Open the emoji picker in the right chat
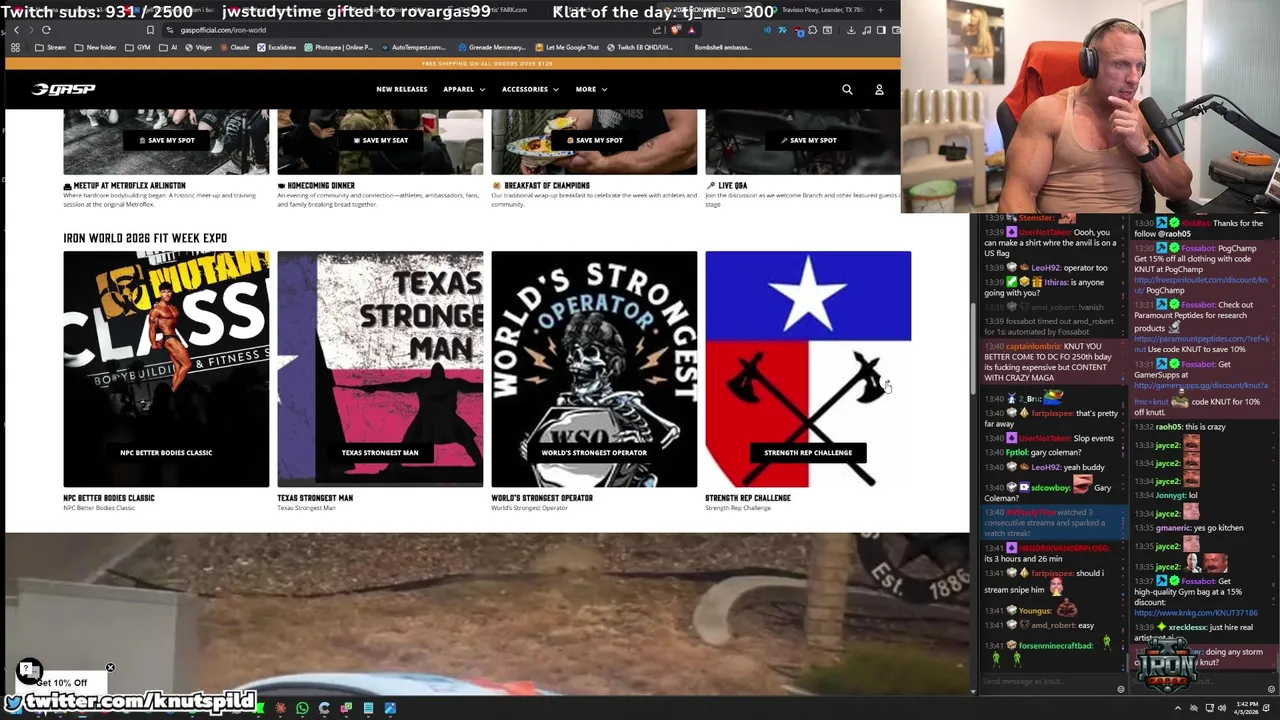This screenshot has height=720, width=1280. pyautogui.click(x=1271, y=688)
